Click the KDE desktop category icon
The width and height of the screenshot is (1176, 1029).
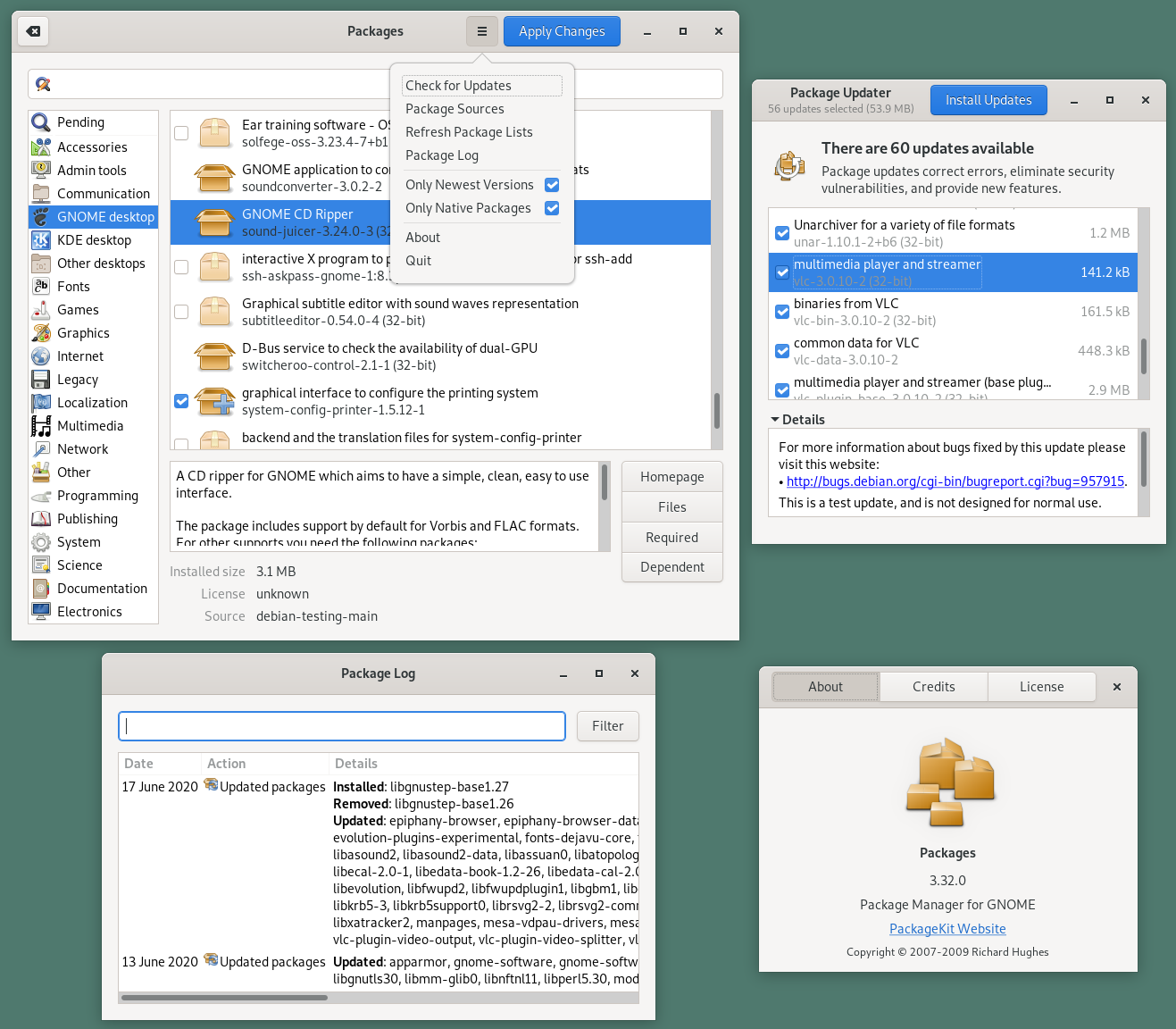tap(41, 240)
